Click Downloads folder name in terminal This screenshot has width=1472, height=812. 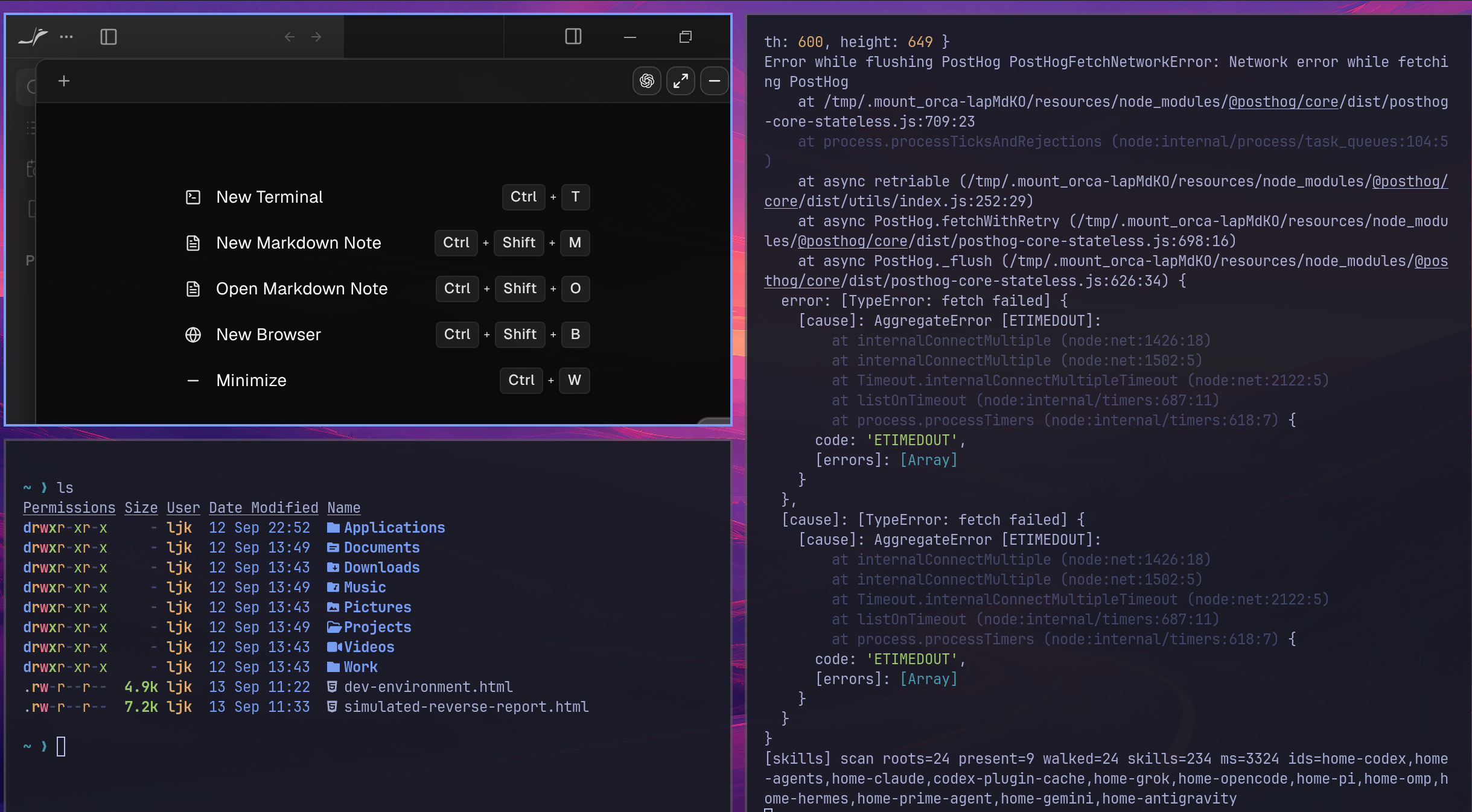point(381,567)
